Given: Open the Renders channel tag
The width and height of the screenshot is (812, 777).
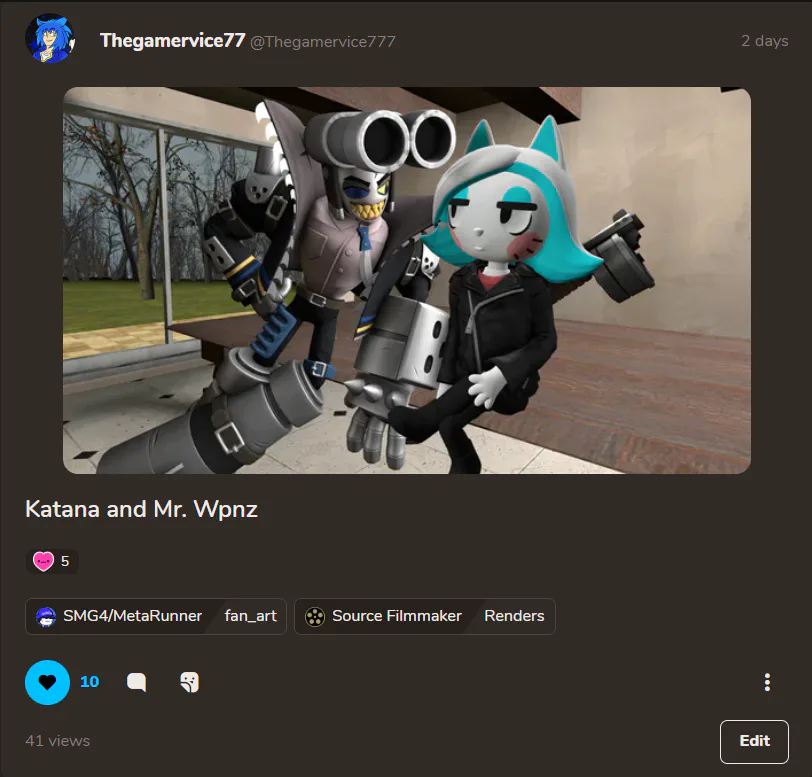Looking at the screenshot, I should click(x=514, y=616).
